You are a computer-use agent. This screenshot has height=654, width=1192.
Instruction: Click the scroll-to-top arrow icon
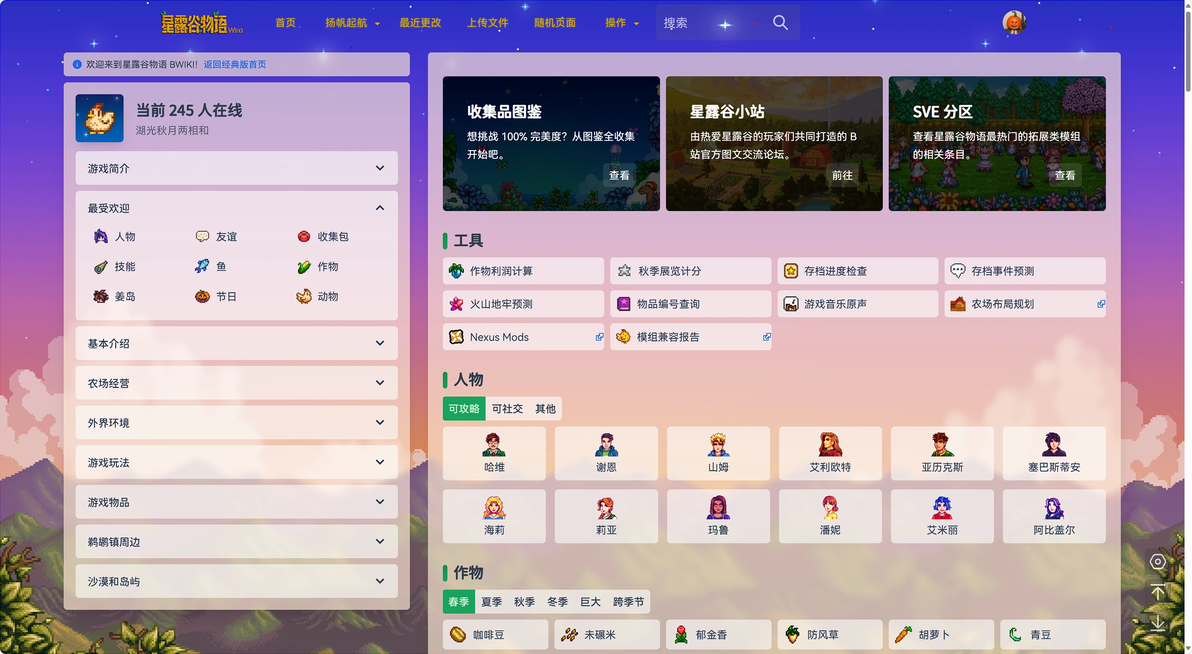point(1157,592)
